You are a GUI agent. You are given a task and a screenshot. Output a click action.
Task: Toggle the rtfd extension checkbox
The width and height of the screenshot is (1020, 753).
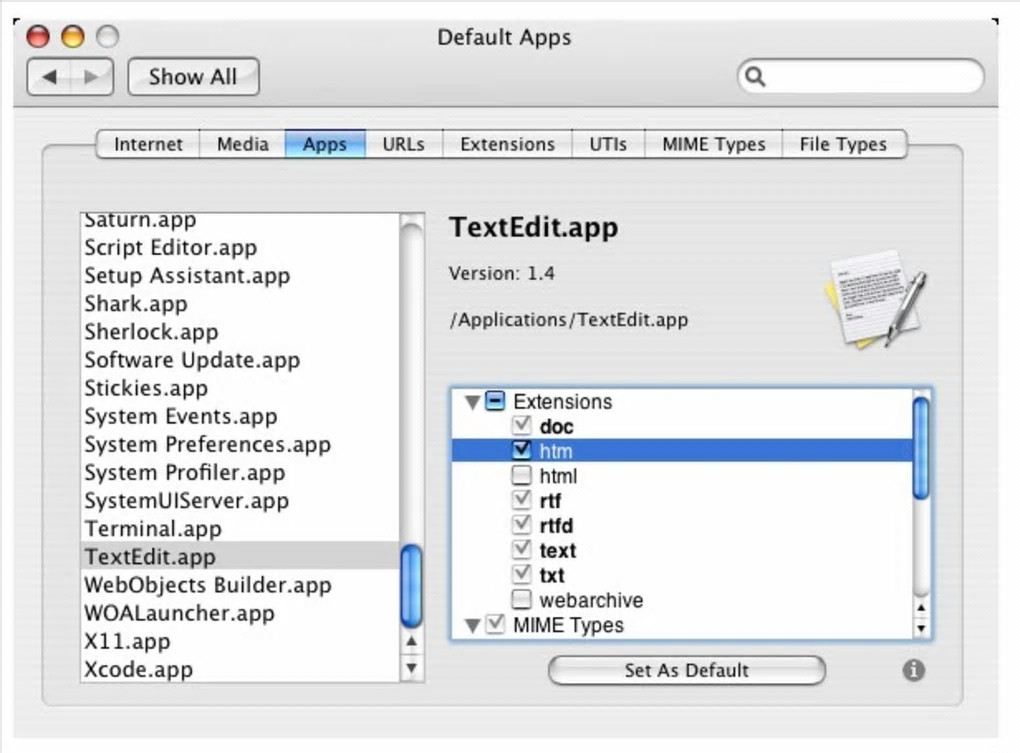coord(522,524)
